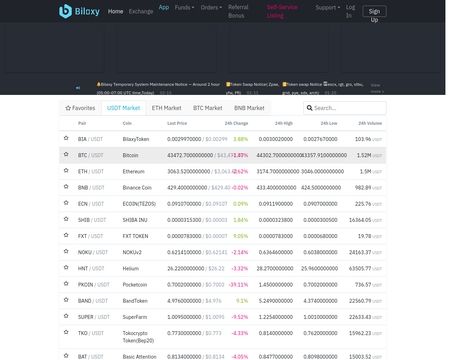Click the announcement speaker icon
The width and height of the screenshot is (450, 360).
[x=78, y=88]
